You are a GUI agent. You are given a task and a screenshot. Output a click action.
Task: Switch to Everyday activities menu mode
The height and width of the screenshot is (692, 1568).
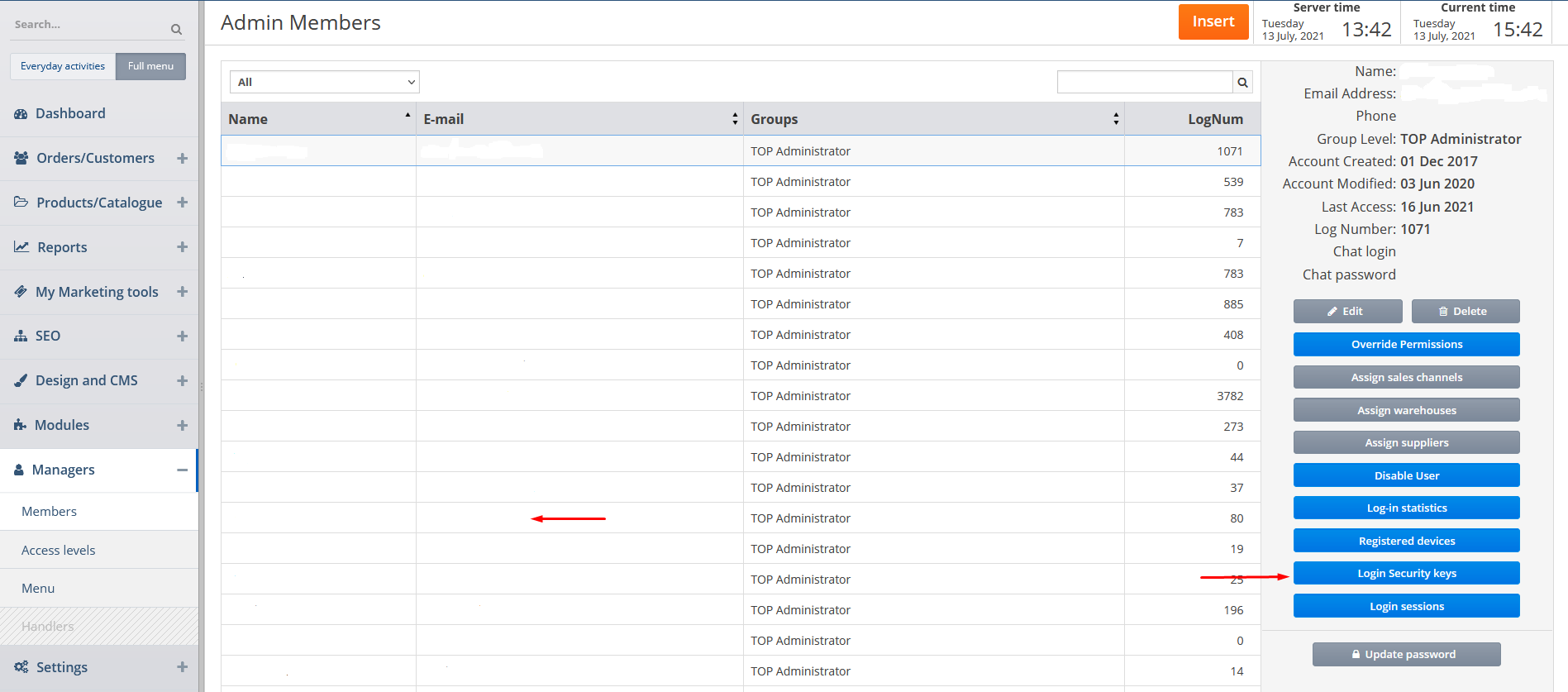(x=63, y=66)
